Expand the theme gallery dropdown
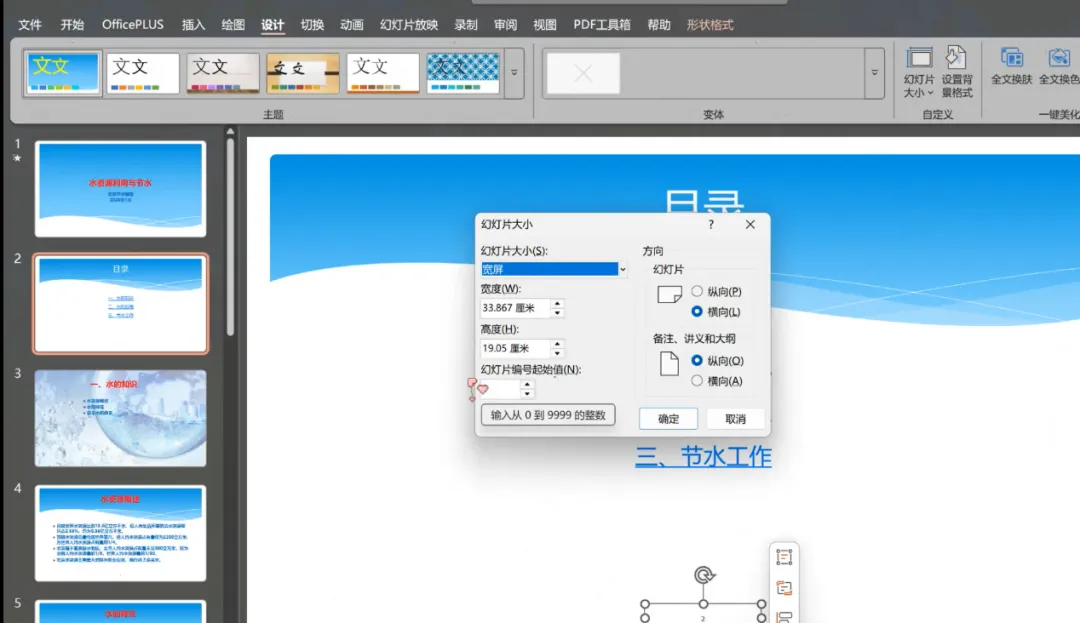The width and height of the screenshot is (1080, 623). point(514,73)
